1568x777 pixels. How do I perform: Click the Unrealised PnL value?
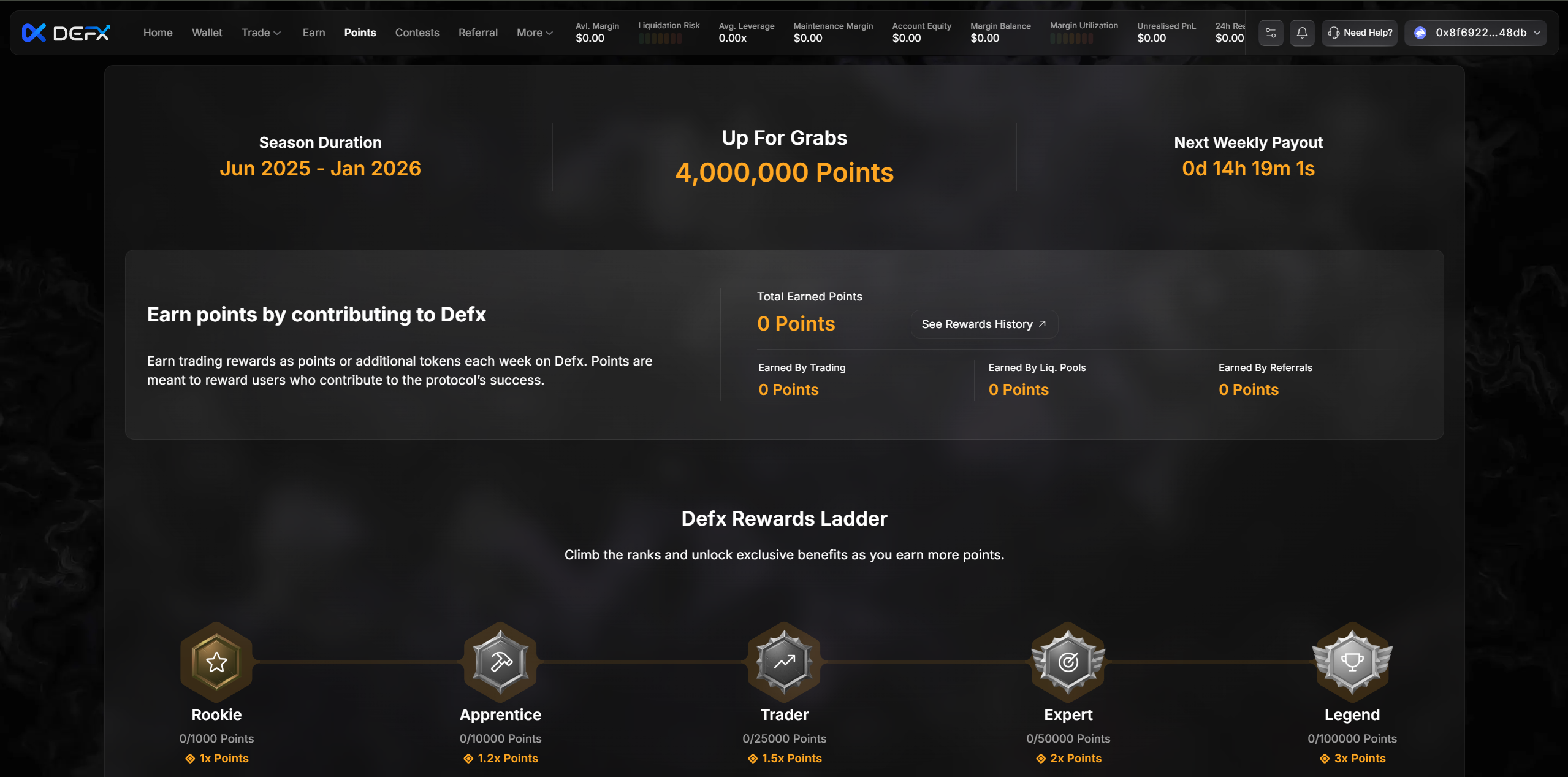click(1152, 38)
